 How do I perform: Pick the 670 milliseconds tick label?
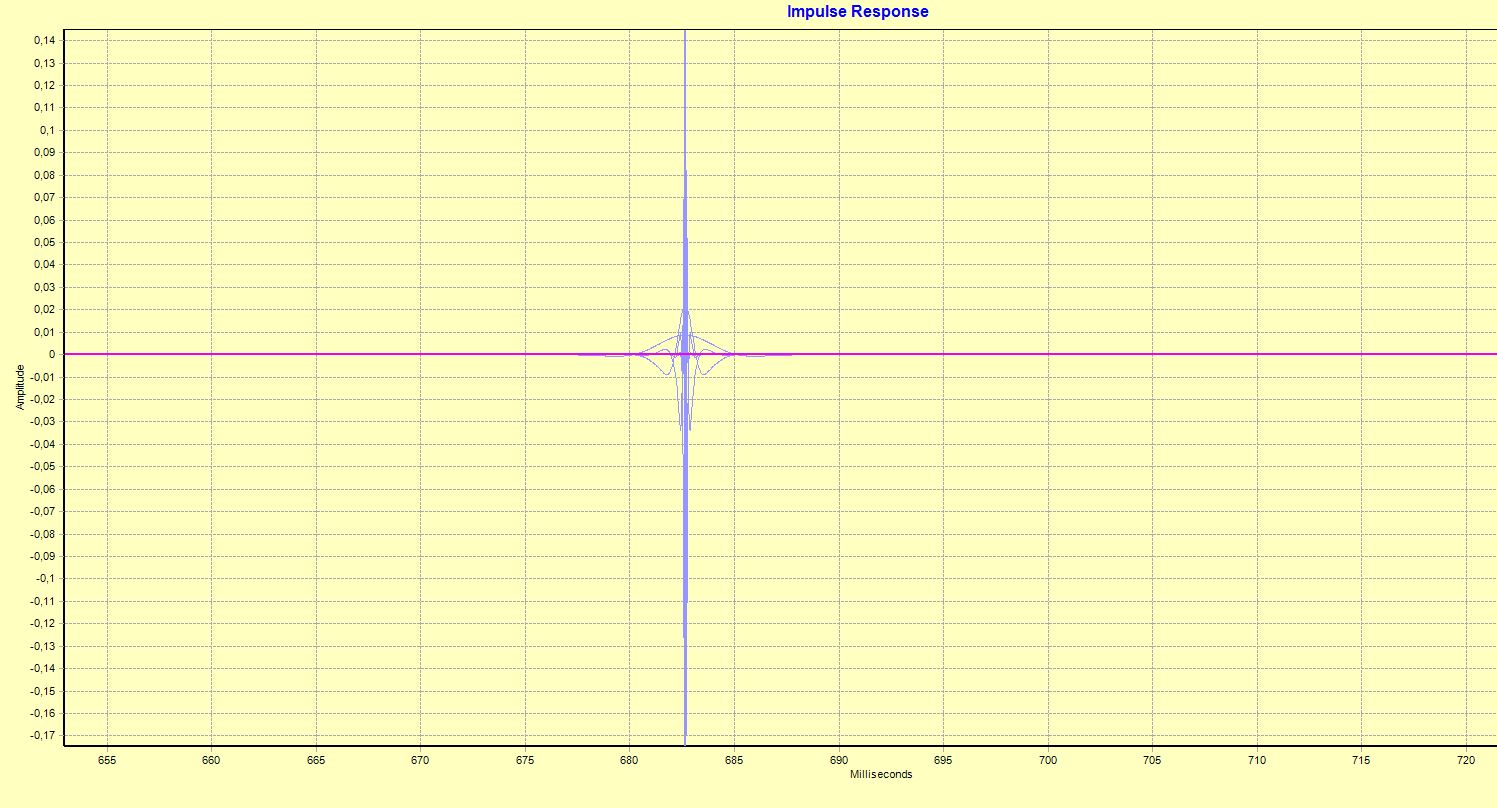coord(420,759)
